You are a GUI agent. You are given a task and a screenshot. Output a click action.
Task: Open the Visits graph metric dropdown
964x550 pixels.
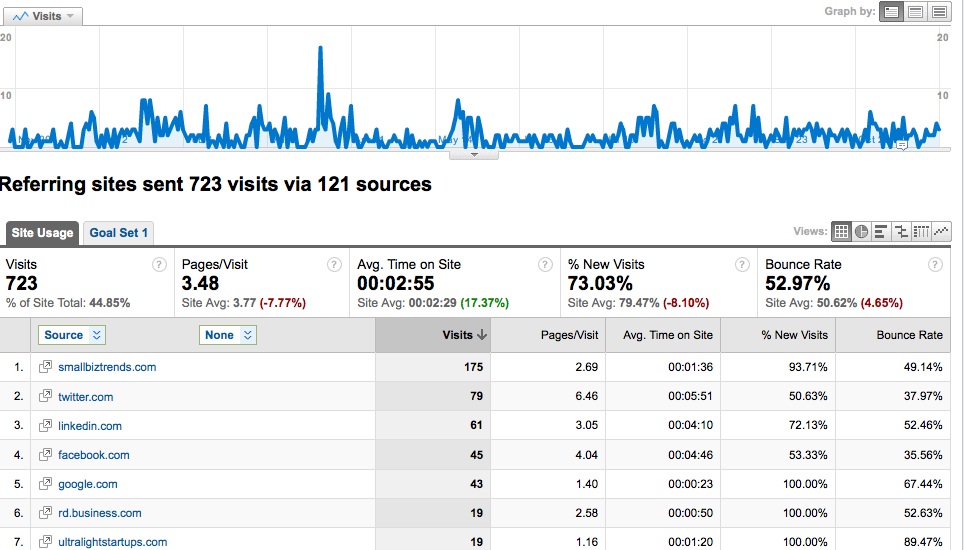click(x=41, y=16)
